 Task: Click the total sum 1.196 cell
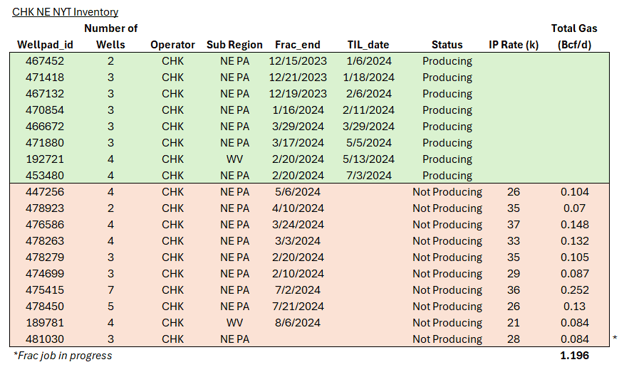[574, 355]
